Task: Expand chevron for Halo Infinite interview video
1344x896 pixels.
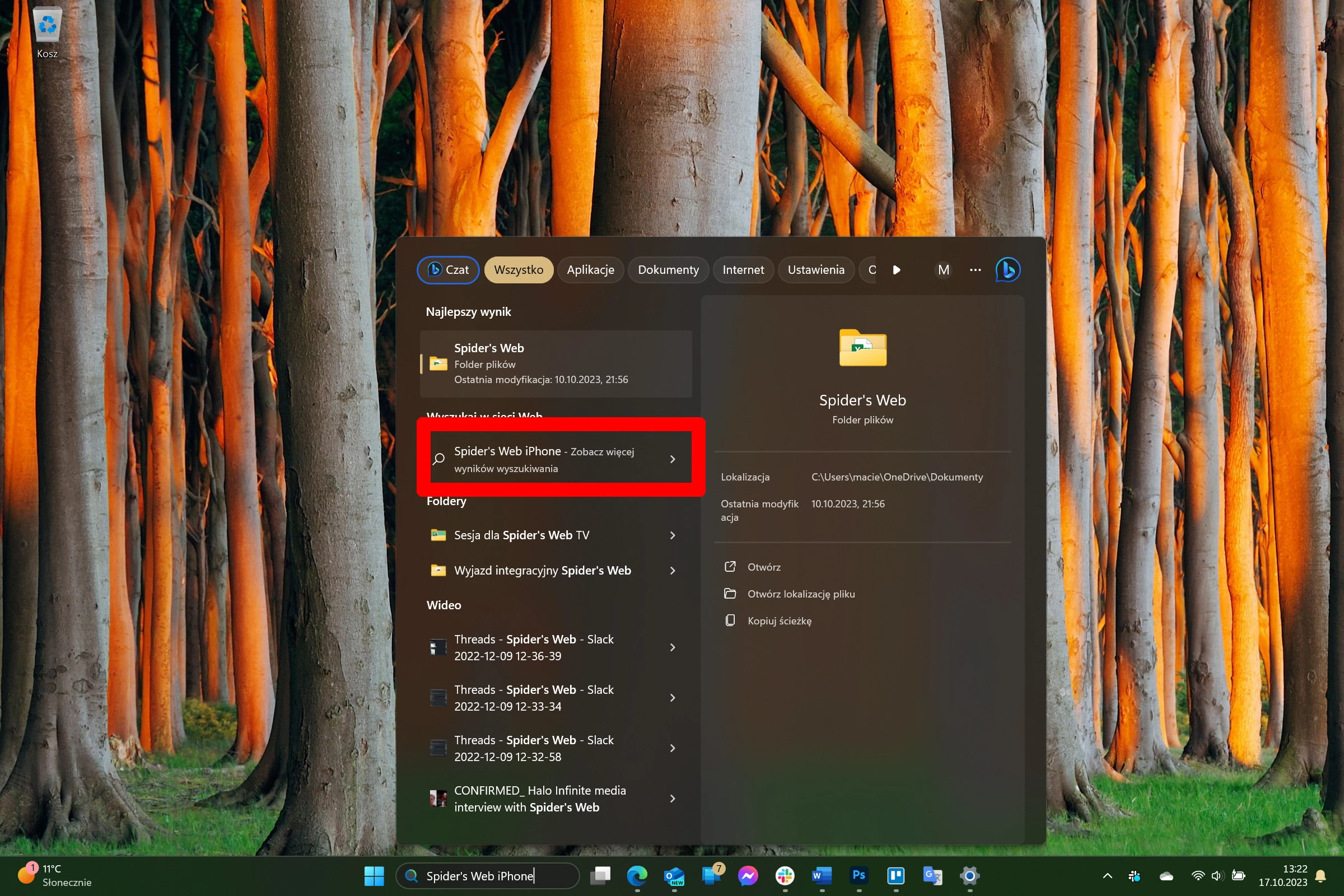Action: (x=673, y=799)
